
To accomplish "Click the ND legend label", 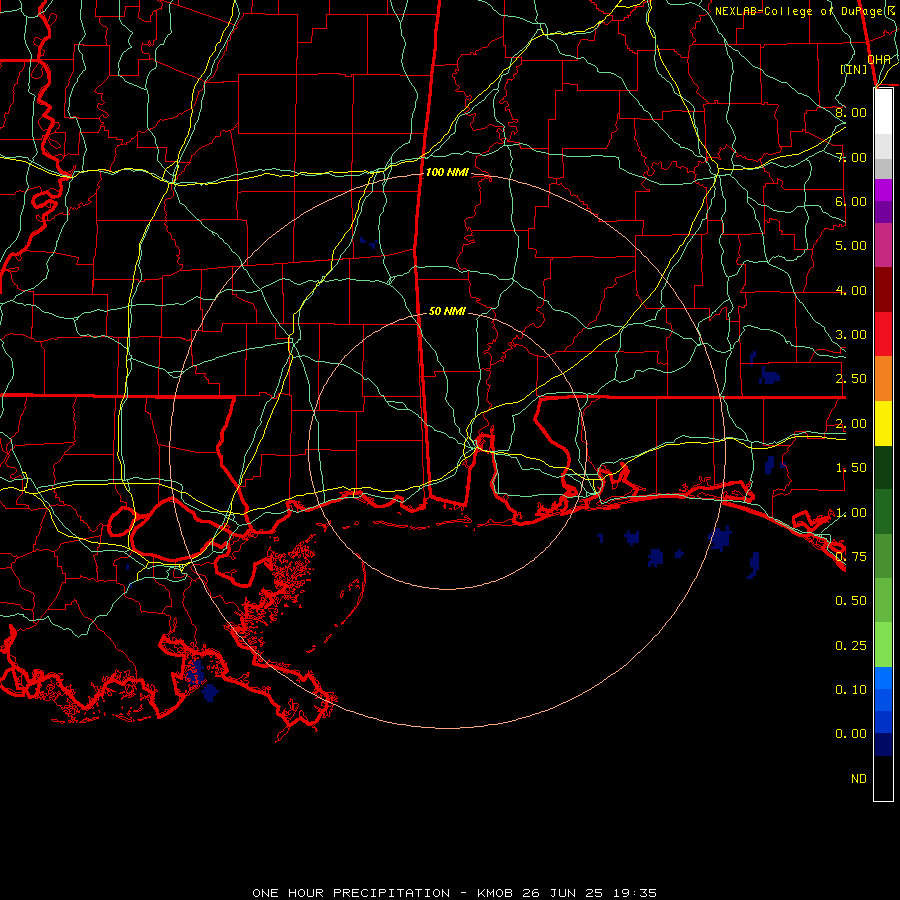I will (859, 779).
